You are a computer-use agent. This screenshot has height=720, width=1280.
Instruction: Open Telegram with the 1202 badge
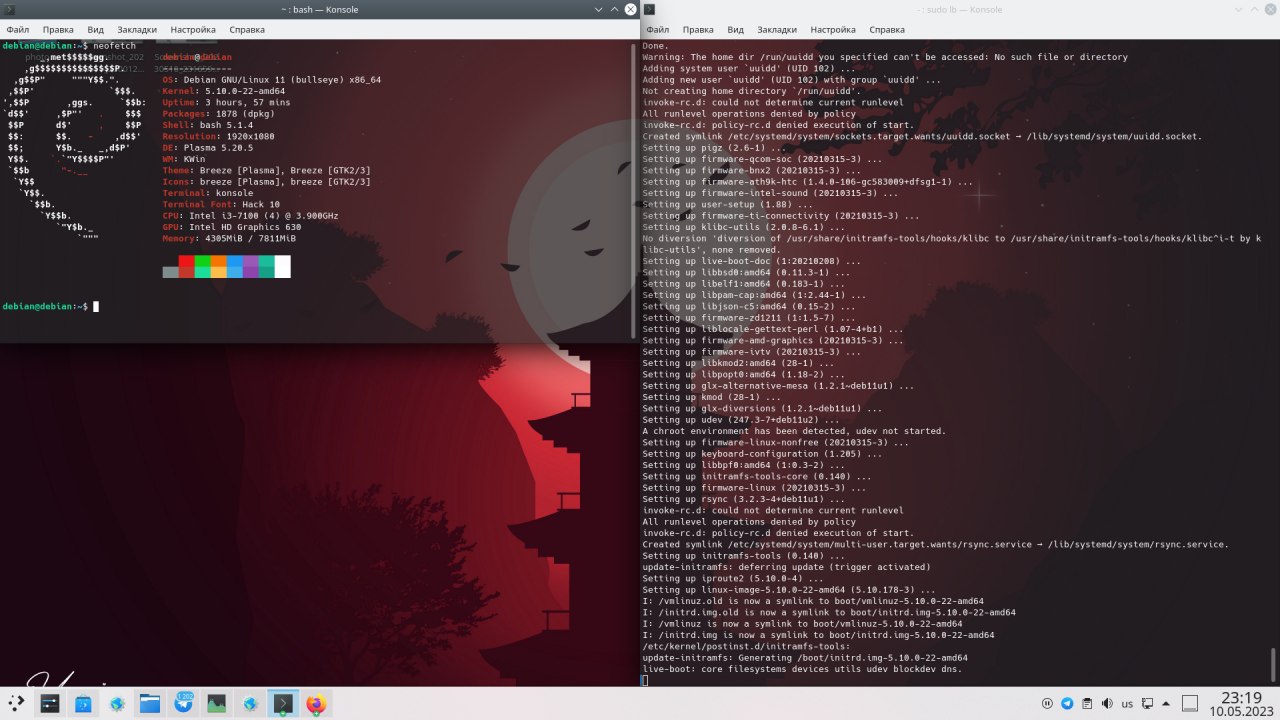(x=184, y=704)
